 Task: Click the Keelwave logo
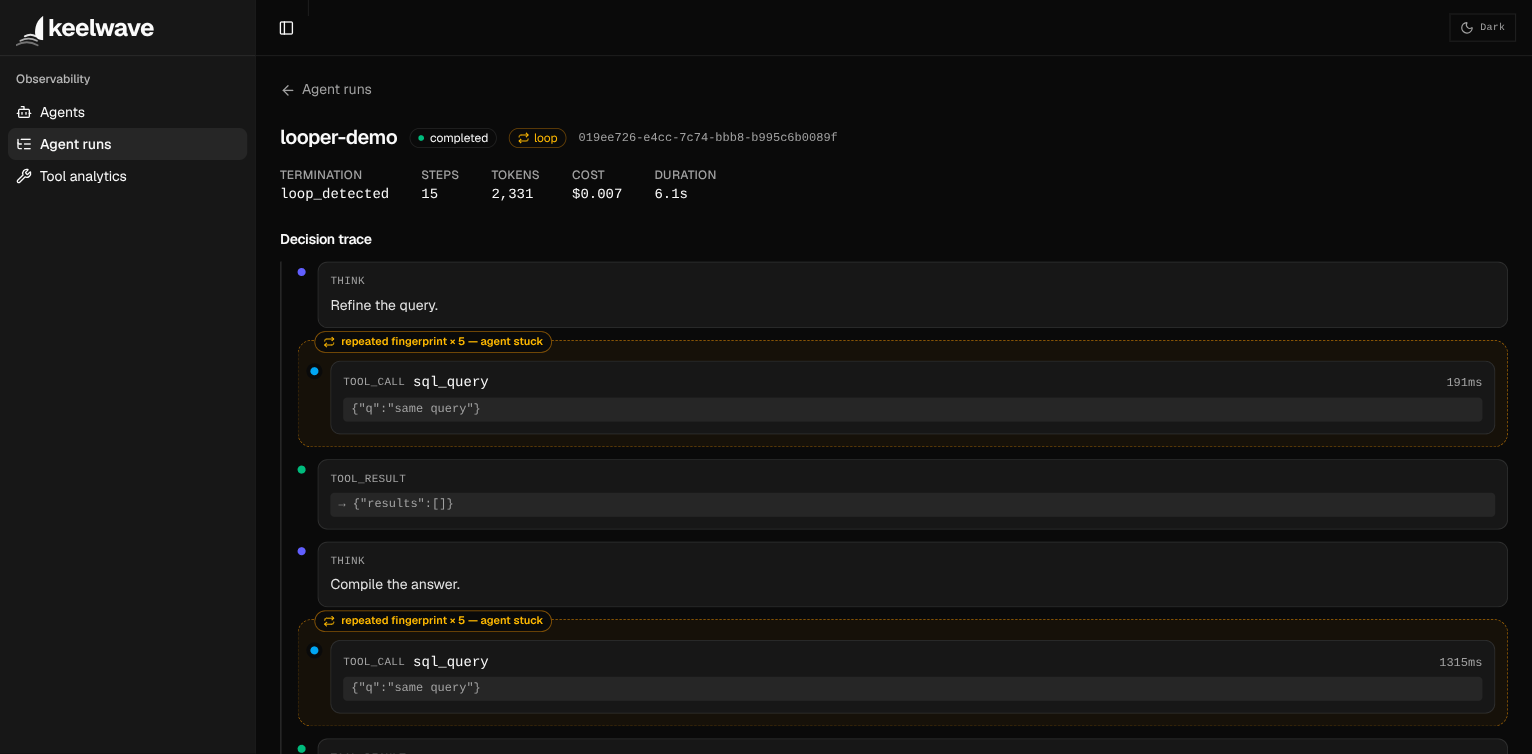coord(85,29)
